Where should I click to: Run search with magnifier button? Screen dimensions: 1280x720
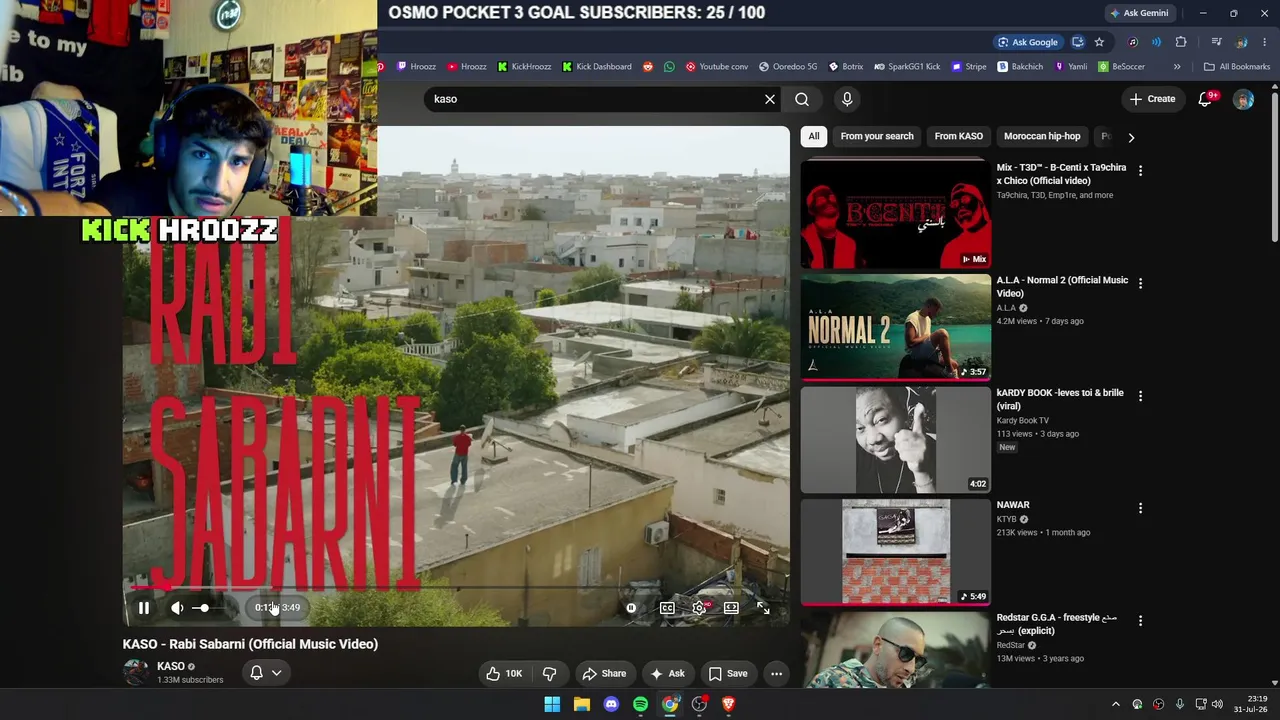click(x=802, y=99)
